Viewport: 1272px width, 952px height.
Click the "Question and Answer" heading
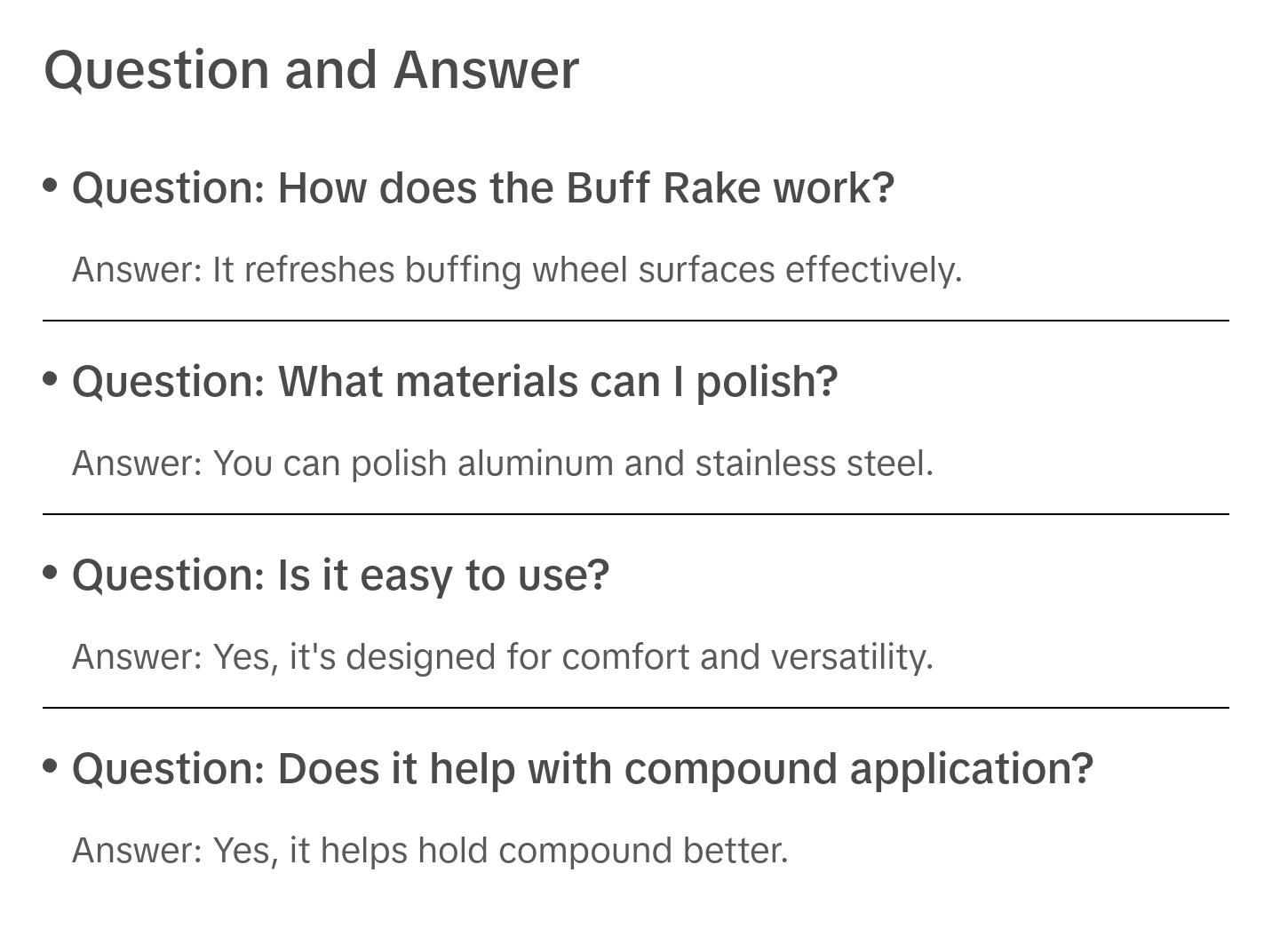pyautogui.click(x=311, y=69)
